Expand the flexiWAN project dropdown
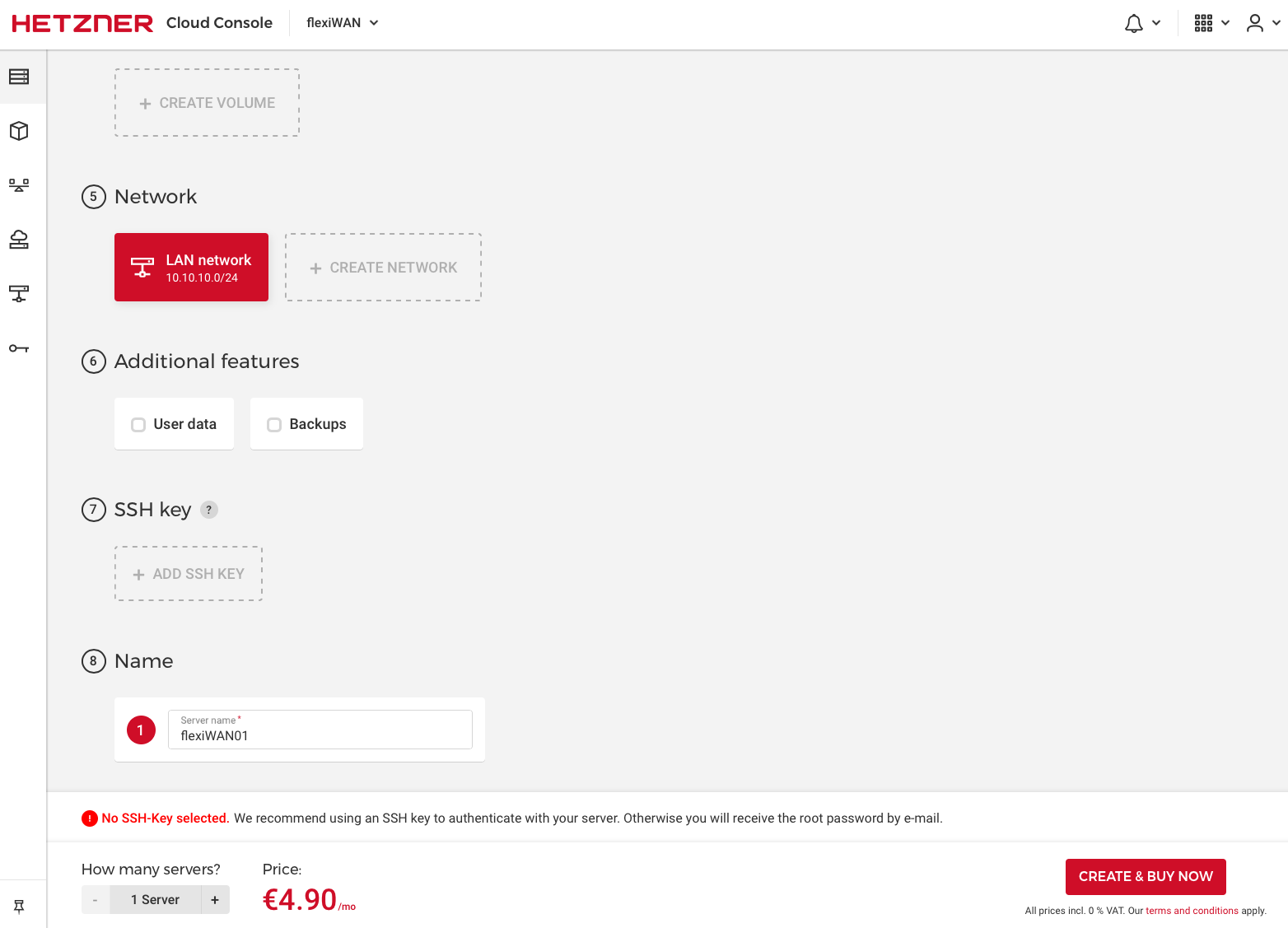The height and width of the screenshot is (928, 1288). (342, 23)
